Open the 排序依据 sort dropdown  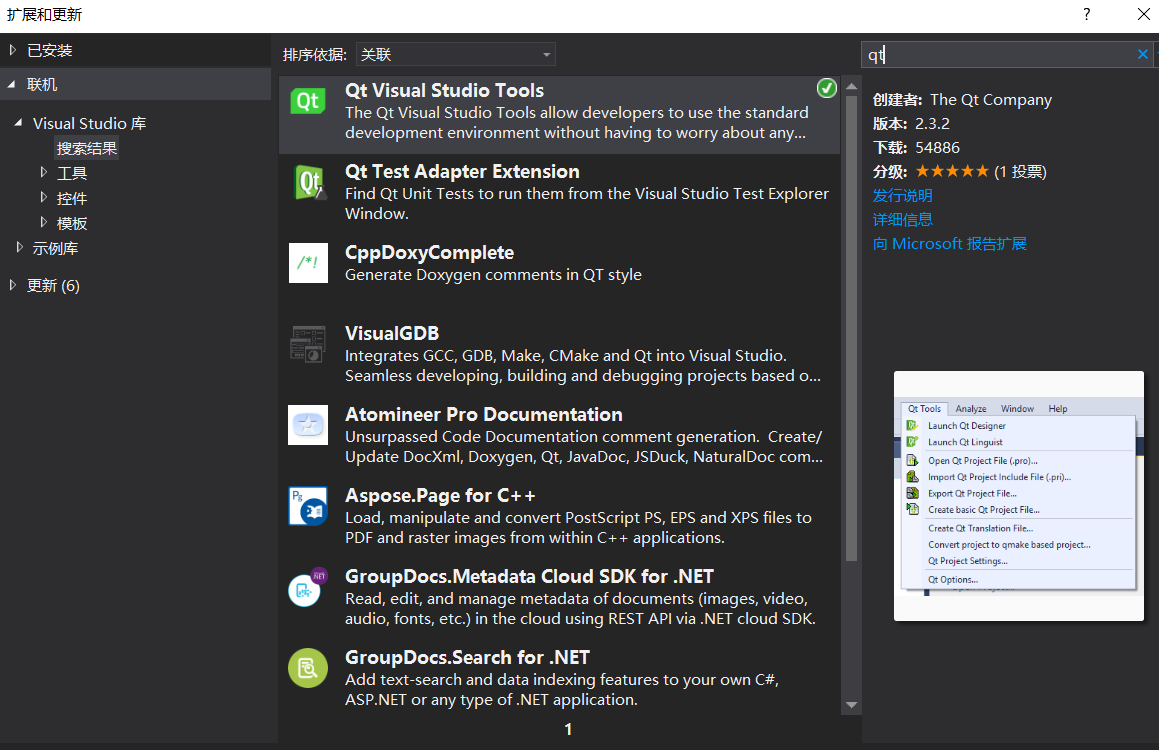pyautogui.click(x=455, y=54)
